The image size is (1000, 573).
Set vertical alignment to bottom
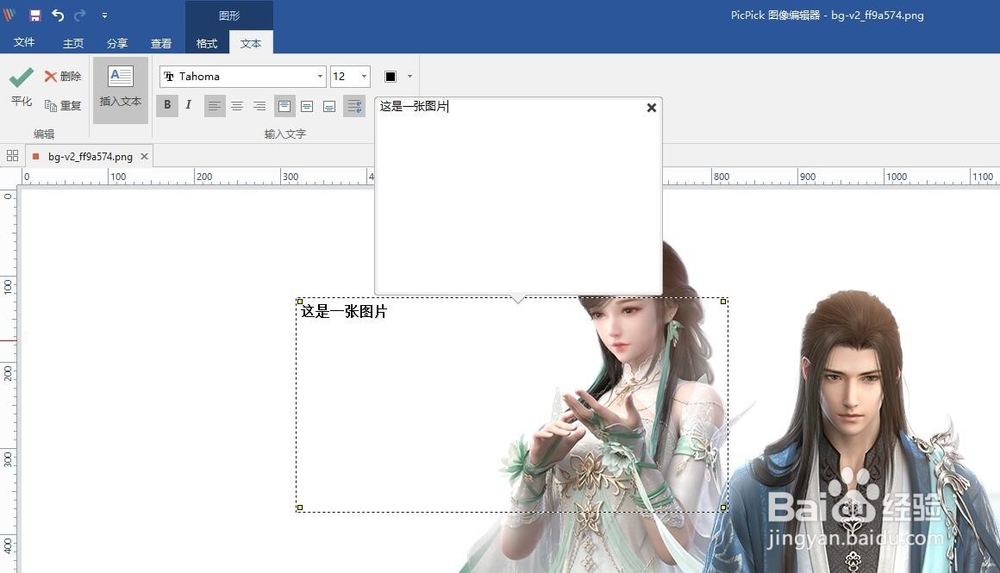(x=329, y=106)
